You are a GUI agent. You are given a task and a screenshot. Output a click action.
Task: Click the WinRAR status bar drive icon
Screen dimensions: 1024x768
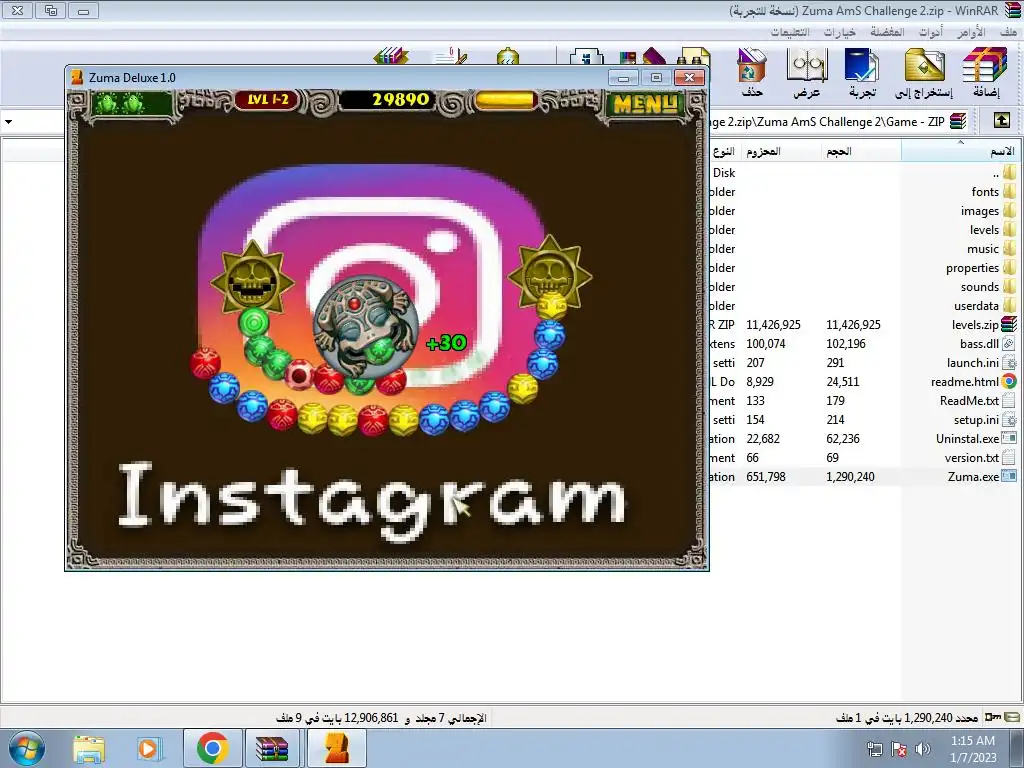point(1013,717)
